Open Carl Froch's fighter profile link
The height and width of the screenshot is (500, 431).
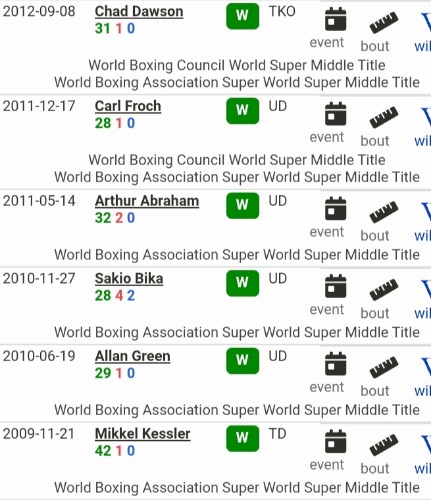[128, 106]
